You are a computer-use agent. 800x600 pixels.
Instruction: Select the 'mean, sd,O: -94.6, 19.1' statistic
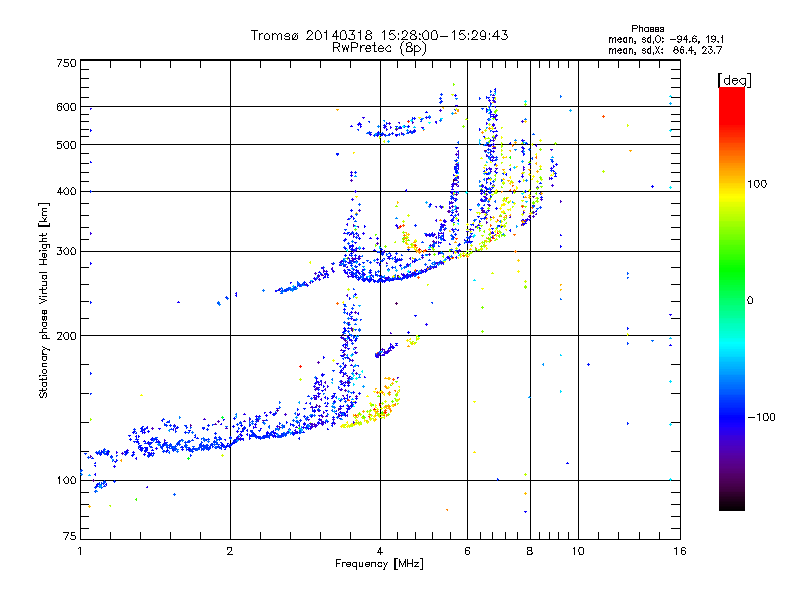[x=666, y=39]
